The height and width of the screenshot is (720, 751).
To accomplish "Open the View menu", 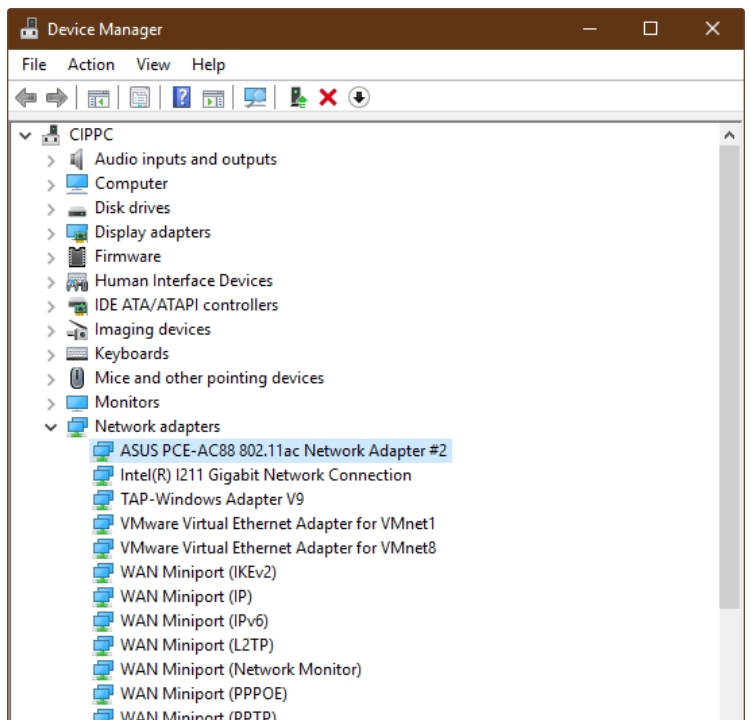I will 153,64.
